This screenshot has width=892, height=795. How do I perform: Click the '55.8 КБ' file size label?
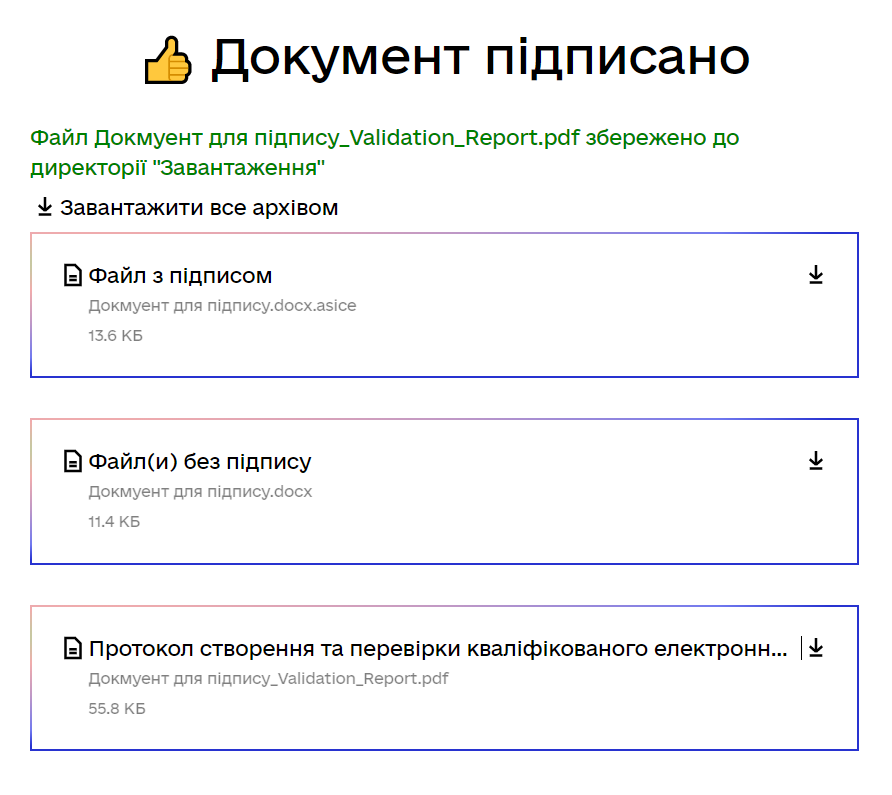[117, 709]
